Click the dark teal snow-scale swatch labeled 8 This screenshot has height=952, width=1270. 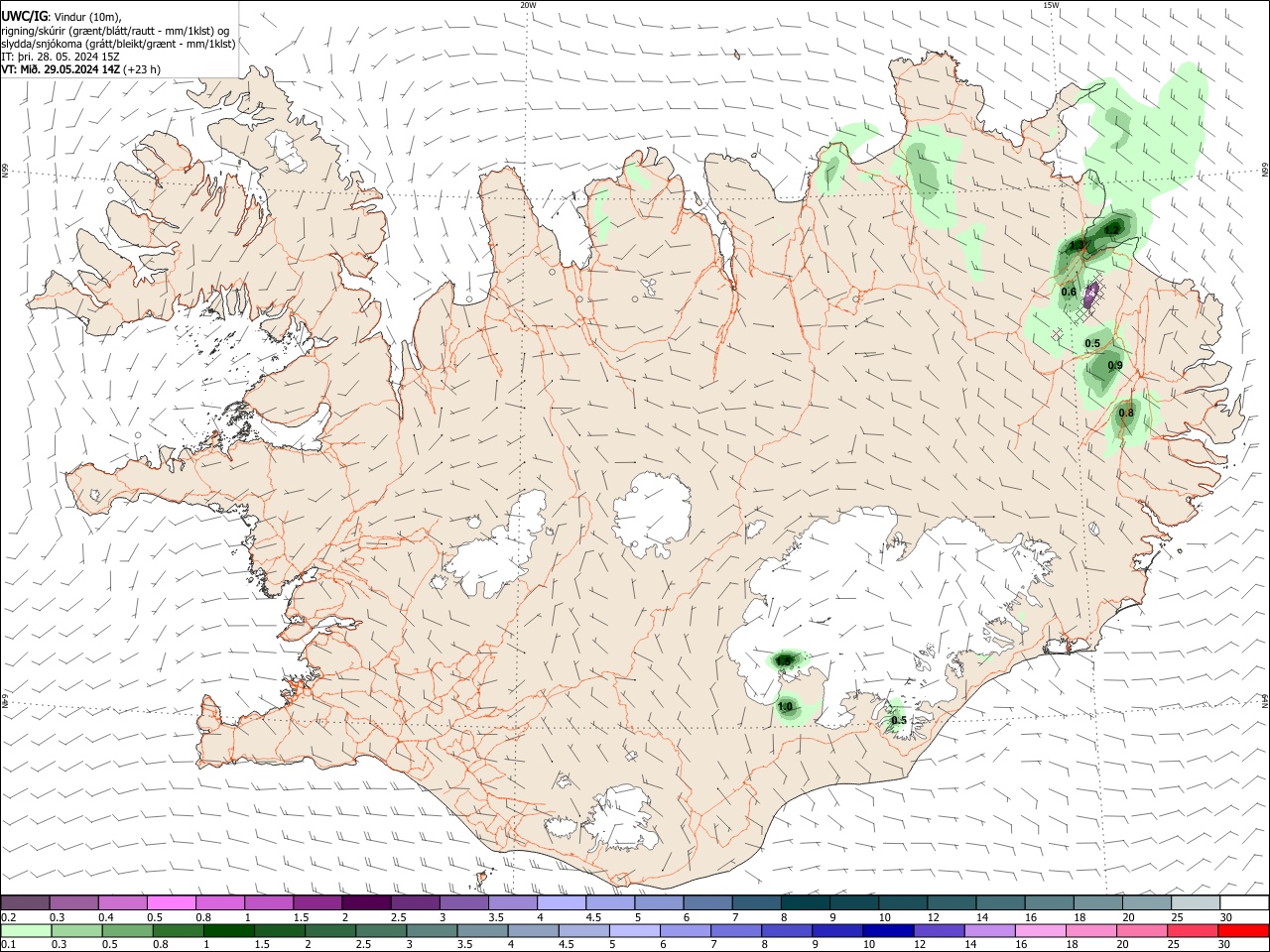pyautogui.click(x=806, y=902)
